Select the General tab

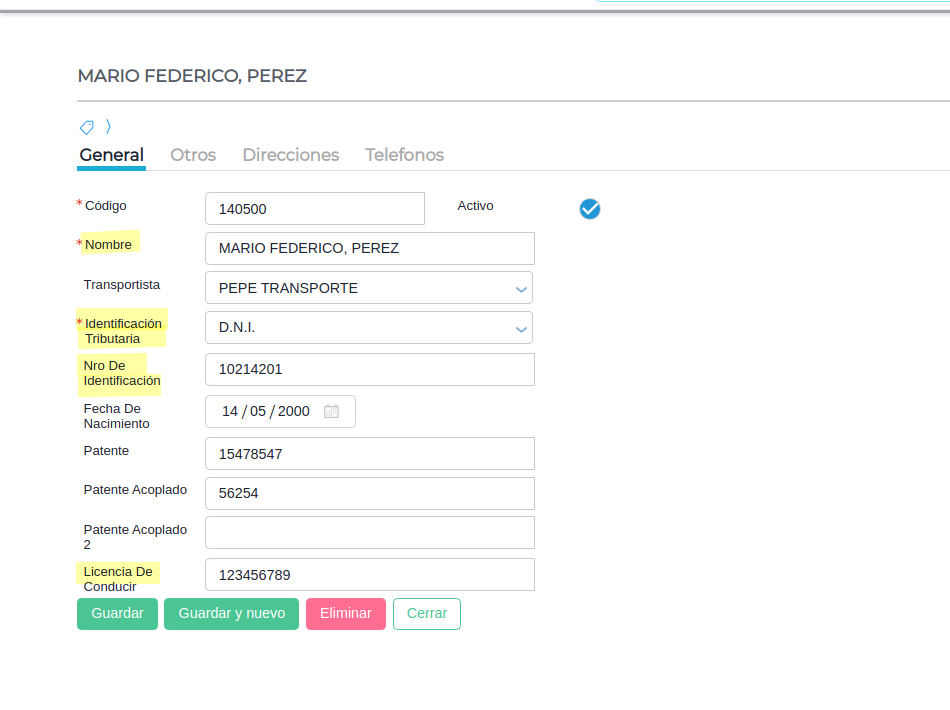[x=112, y=155]
